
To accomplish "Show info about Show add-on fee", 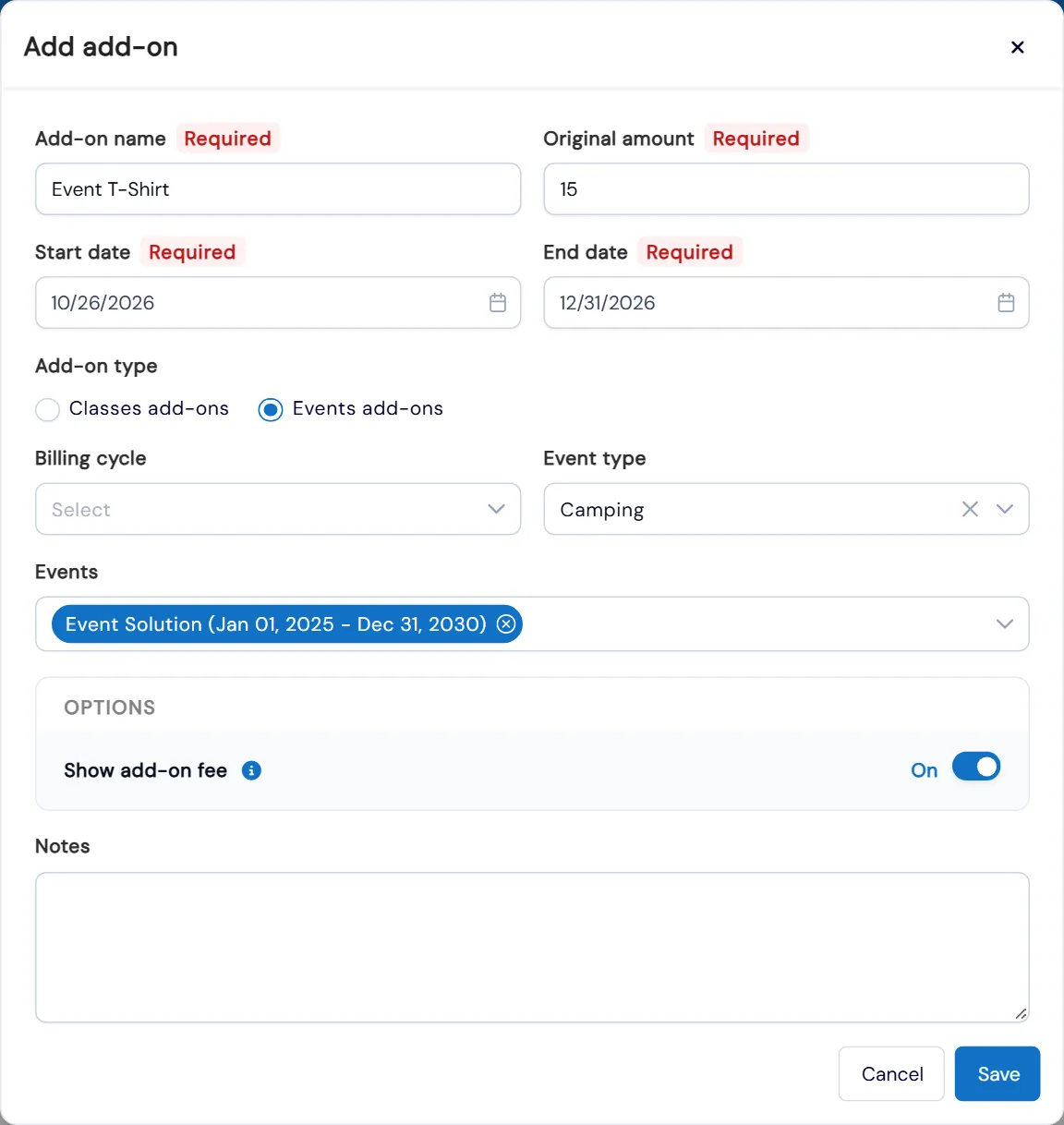I will point(251,770).
